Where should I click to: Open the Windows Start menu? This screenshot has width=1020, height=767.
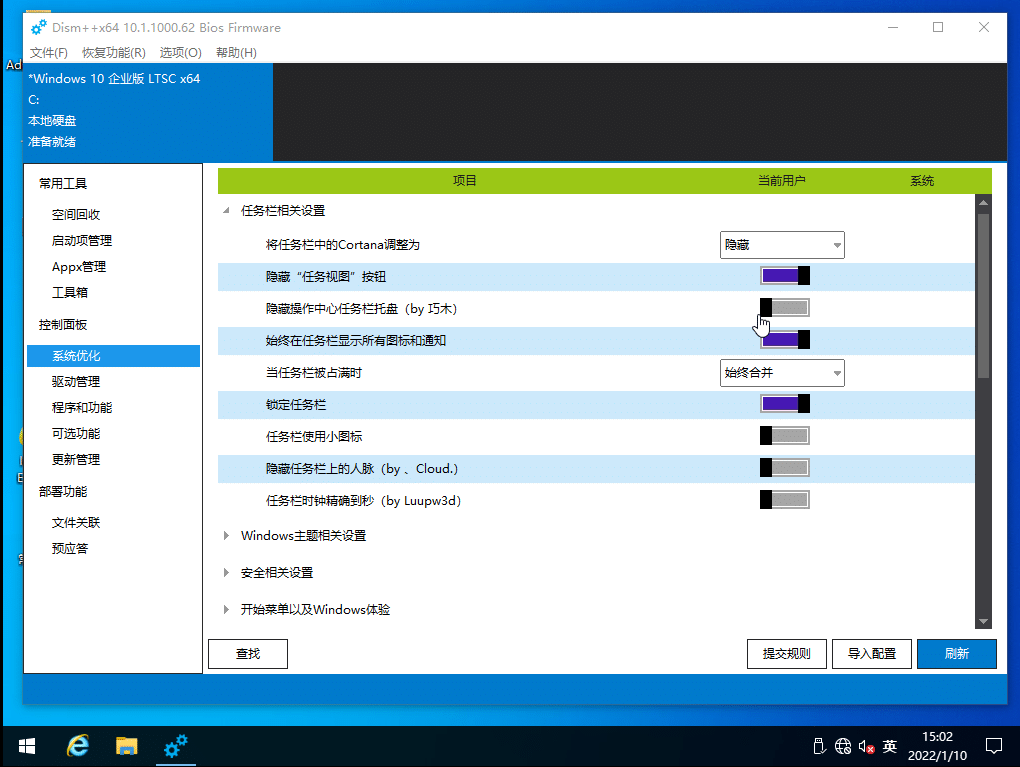pos(26,746)
